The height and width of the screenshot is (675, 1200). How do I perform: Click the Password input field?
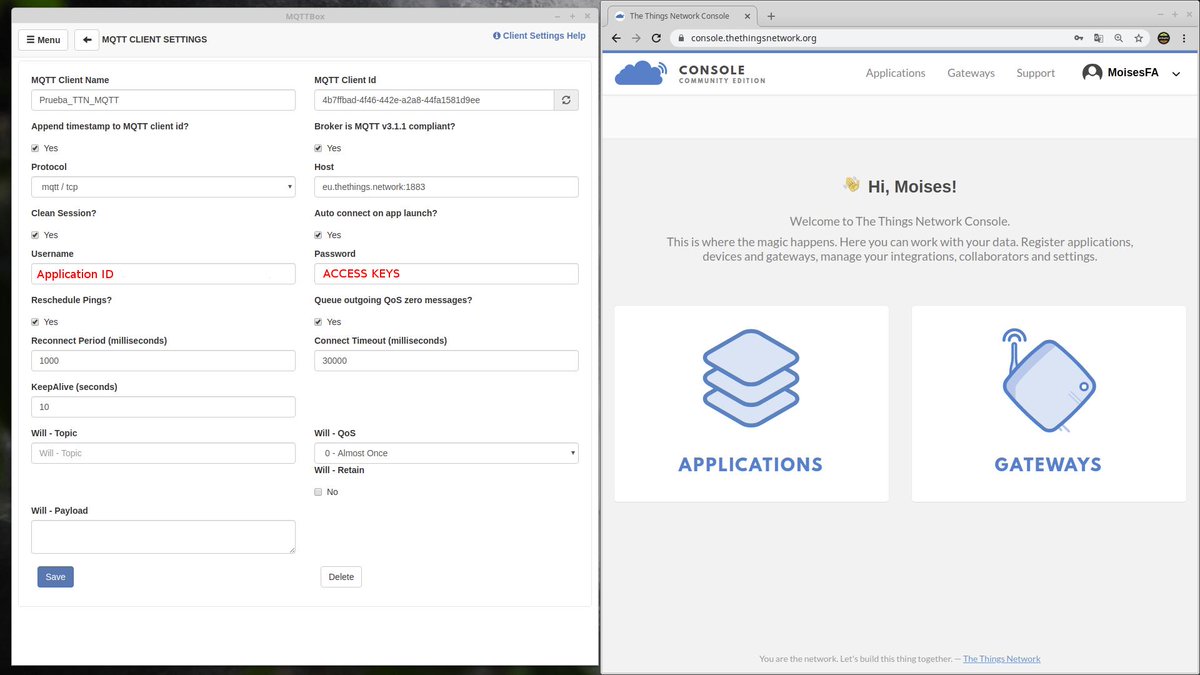click(446, 274)
